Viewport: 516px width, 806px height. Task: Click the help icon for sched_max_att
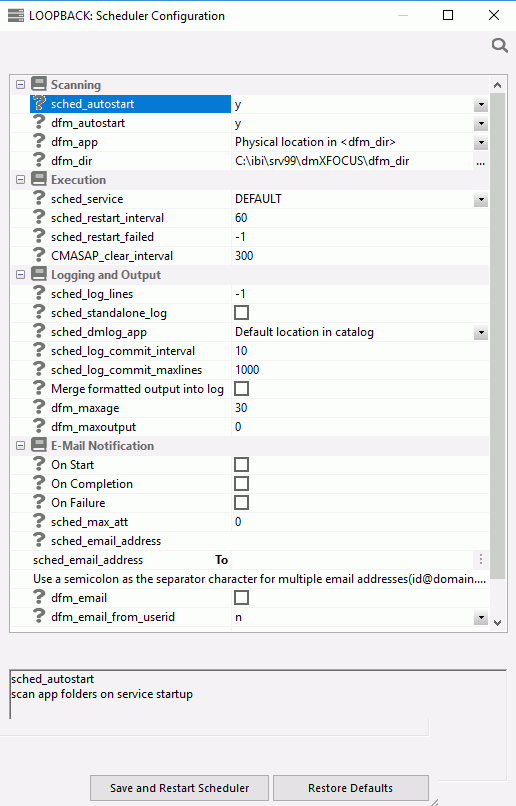39,522
